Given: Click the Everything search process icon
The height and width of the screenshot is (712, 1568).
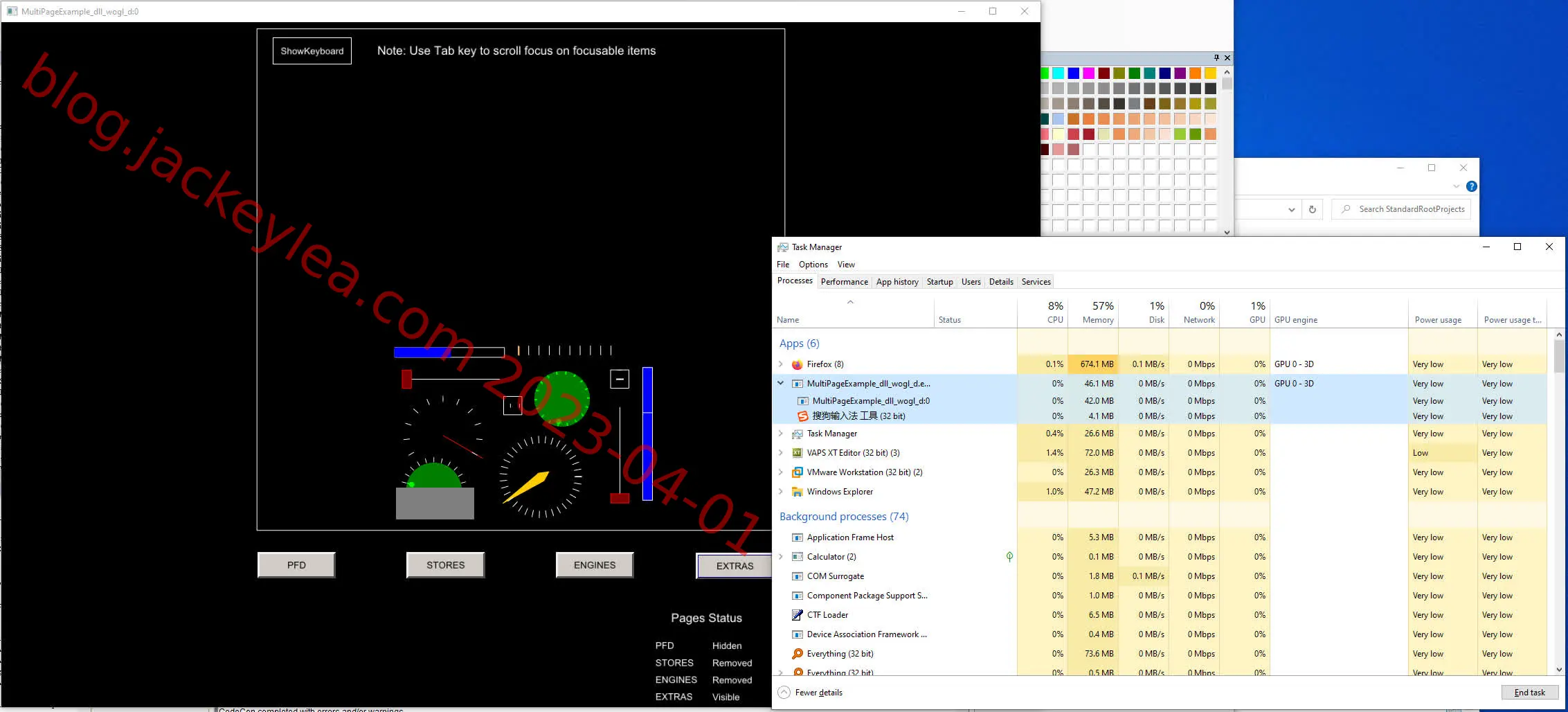Looking at the screenshot, I should point(797,654).
